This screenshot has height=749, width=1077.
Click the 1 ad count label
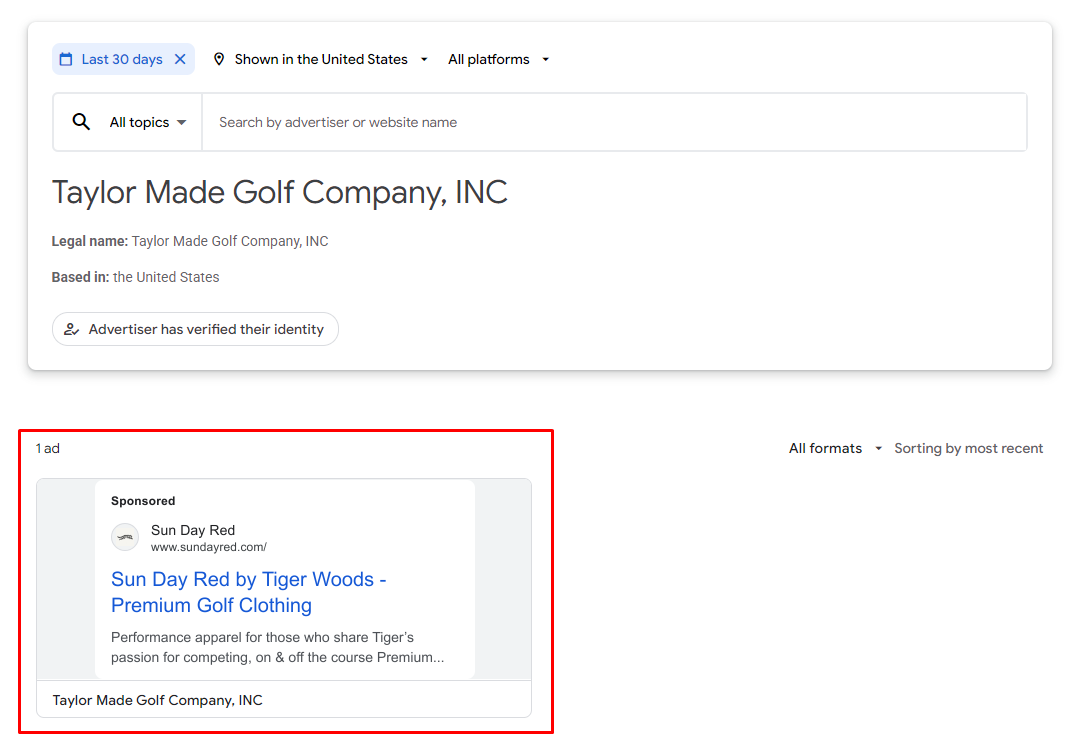48,449
